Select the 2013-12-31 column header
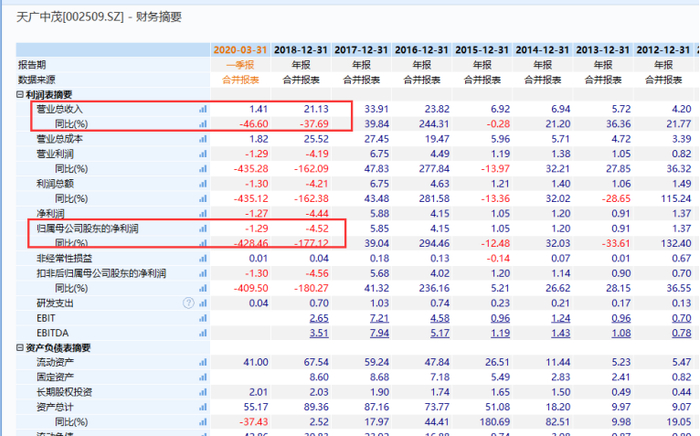This screenshot has height=436, width=700. [603, 50]
